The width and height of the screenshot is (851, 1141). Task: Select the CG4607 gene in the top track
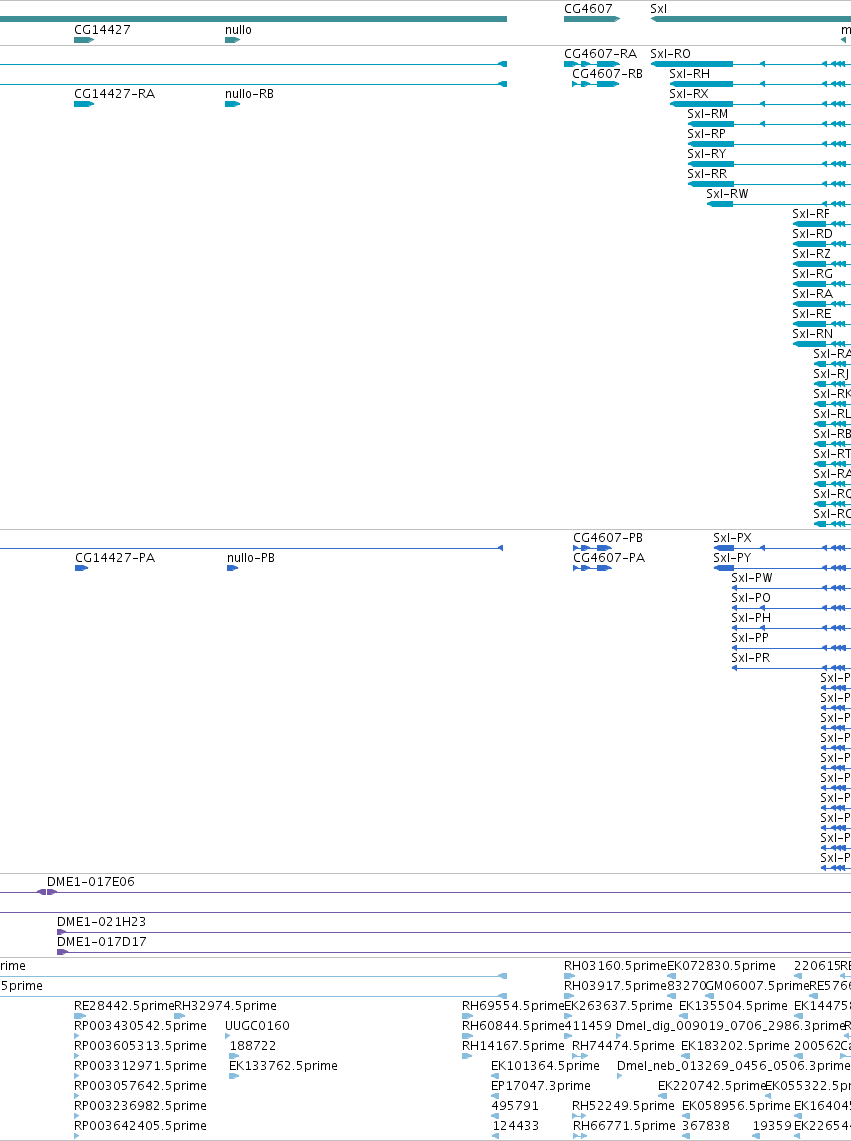tap(591, 19)
